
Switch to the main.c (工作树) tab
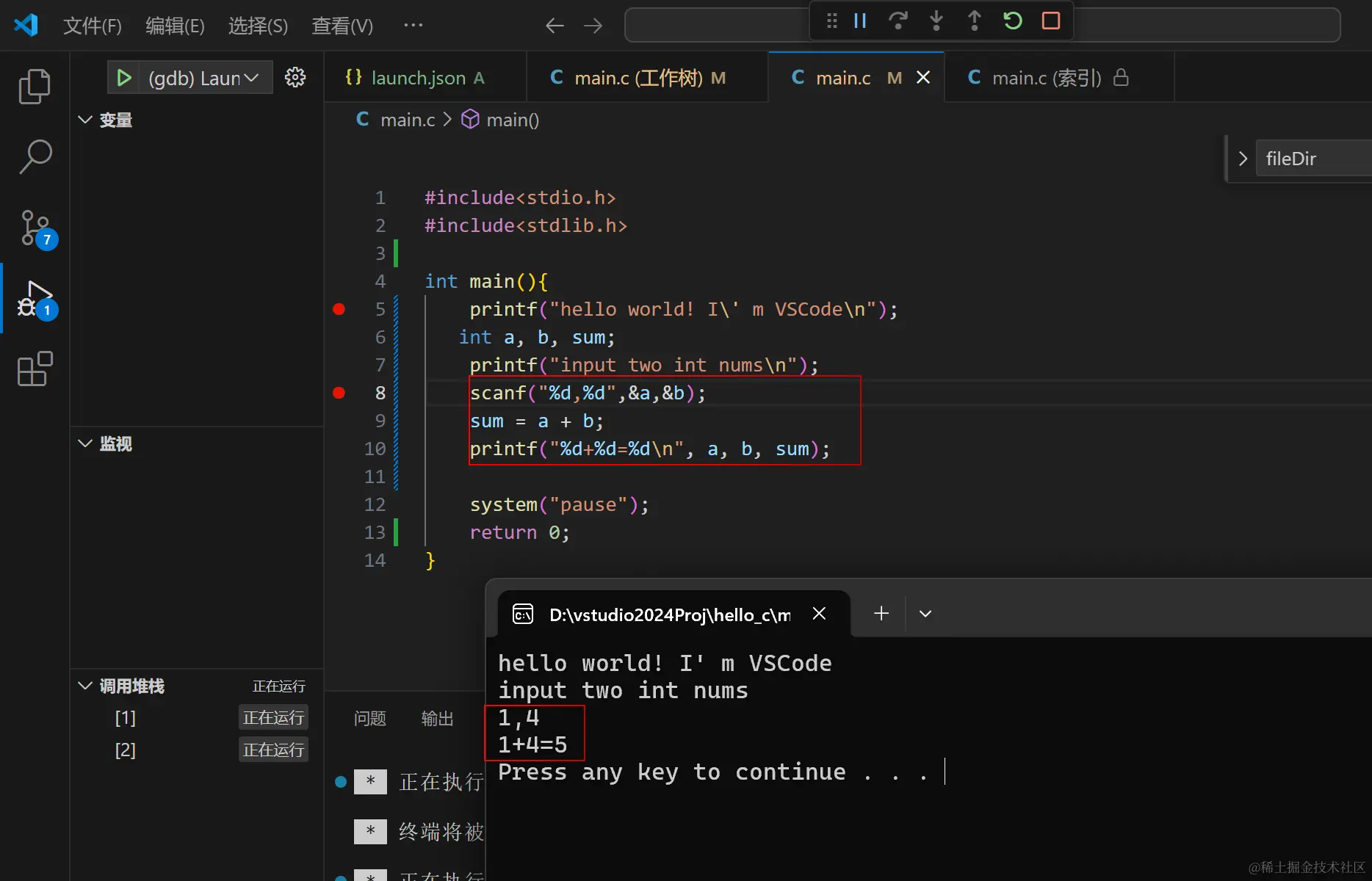pos(649,77)
